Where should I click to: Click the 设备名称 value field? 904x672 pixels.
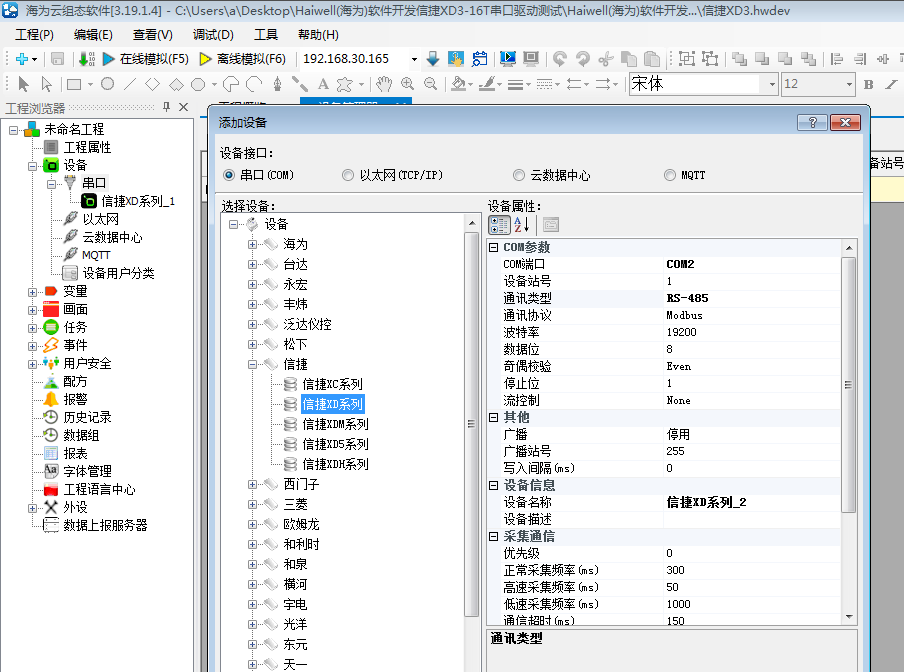pos(752,502)
